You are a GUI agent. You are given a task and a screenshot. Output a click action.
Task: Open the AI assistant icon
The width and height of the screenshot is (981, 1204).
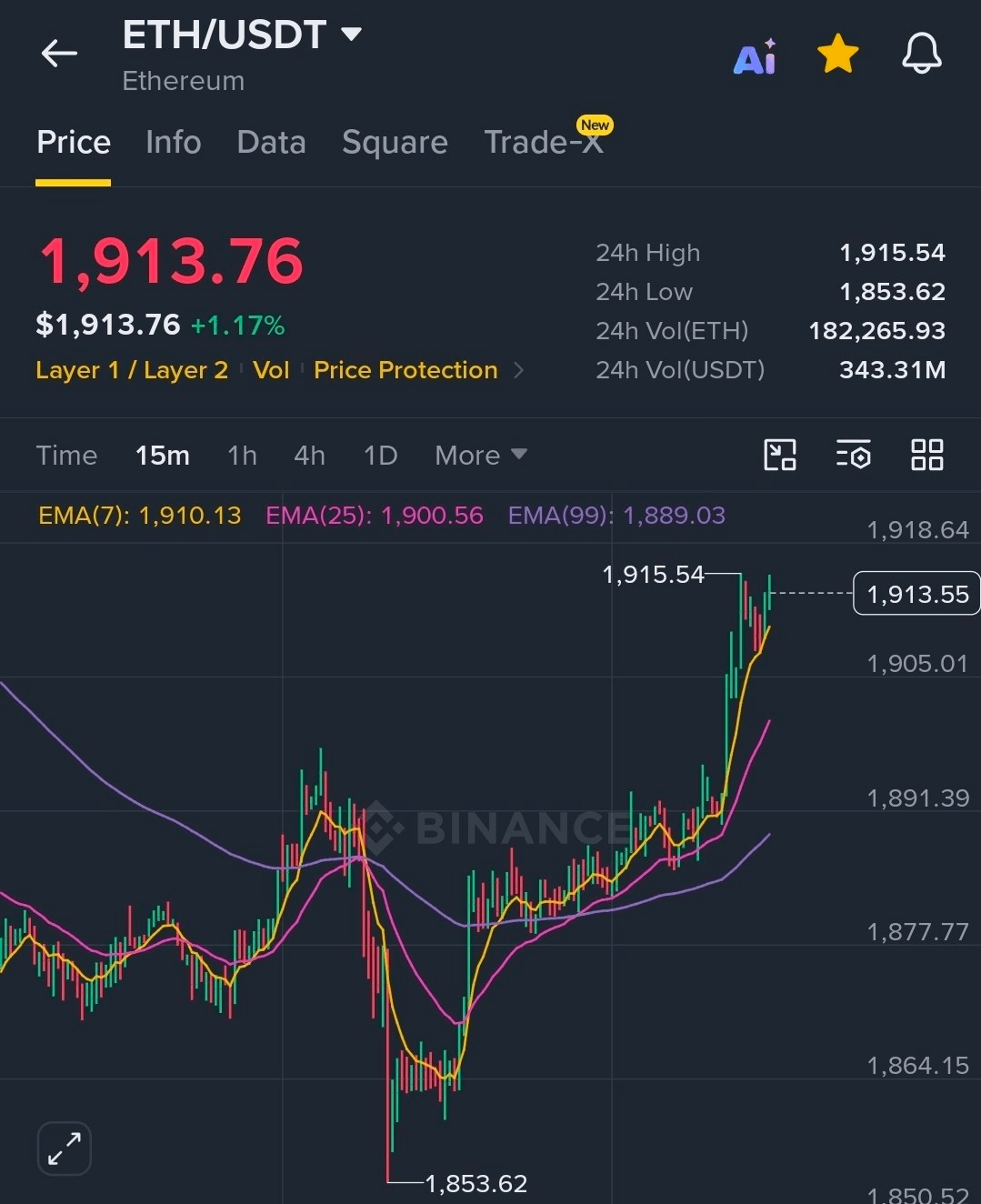click(756, 56)
